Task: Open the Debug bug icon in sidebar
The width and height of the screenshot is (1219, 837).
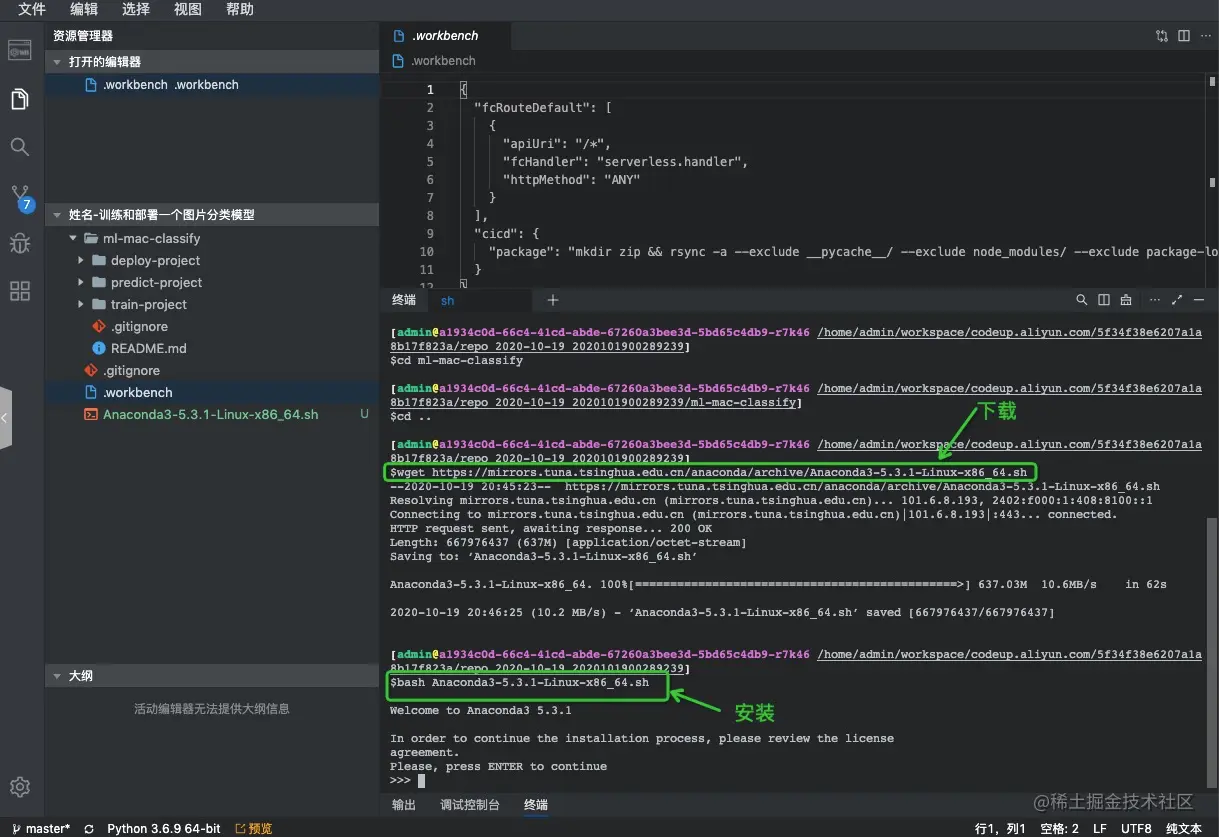Action: 19,243
